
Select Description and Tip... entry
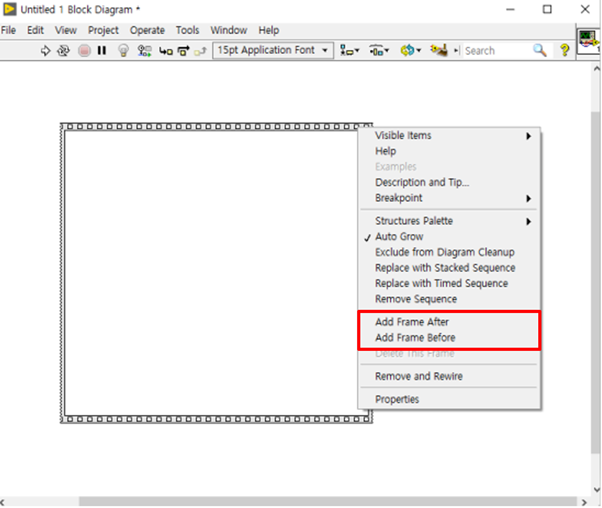pyautogui.click(x=449, y=182)
